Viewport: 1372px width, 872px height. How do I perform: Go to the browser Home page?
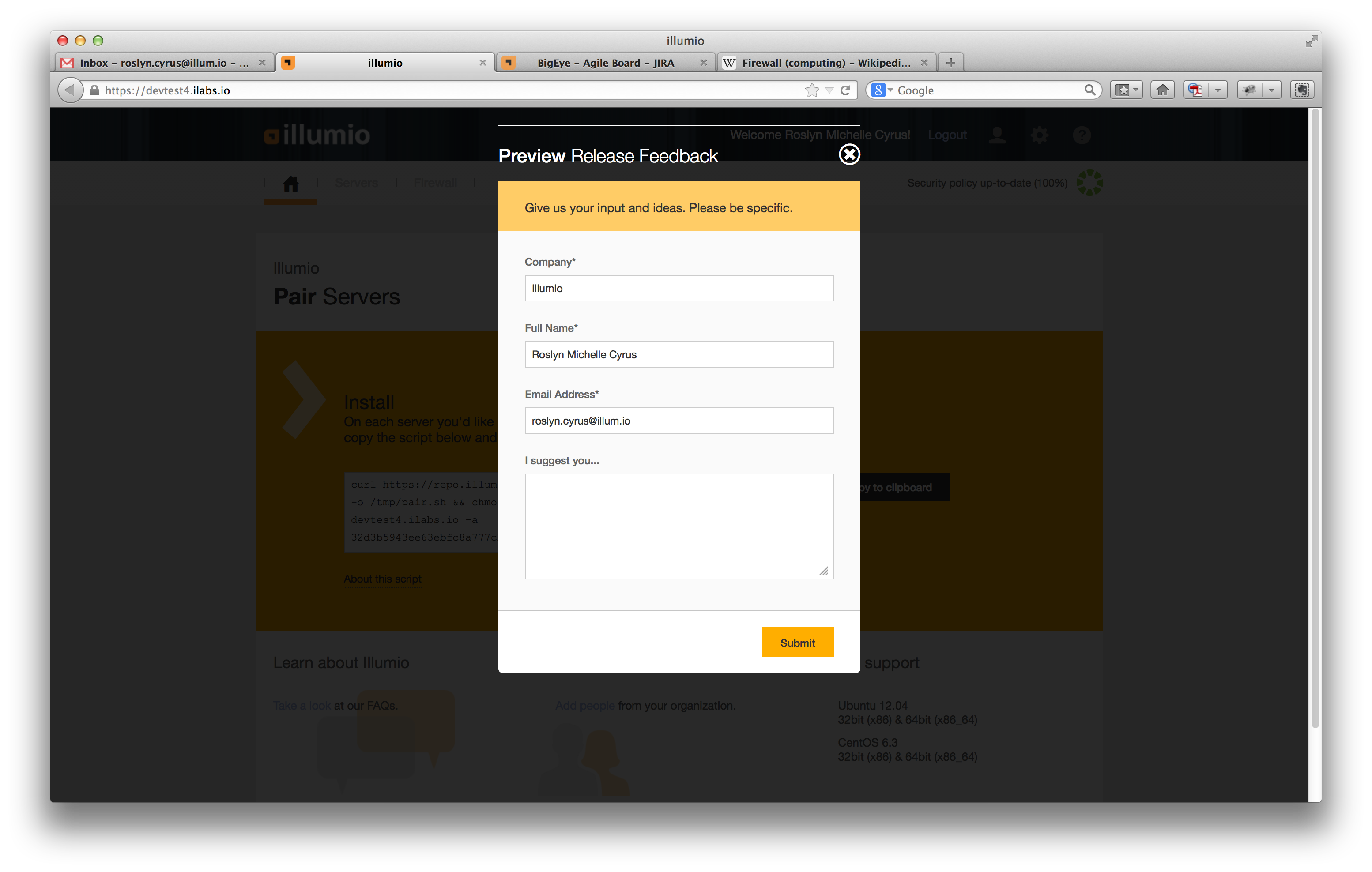1162,90
